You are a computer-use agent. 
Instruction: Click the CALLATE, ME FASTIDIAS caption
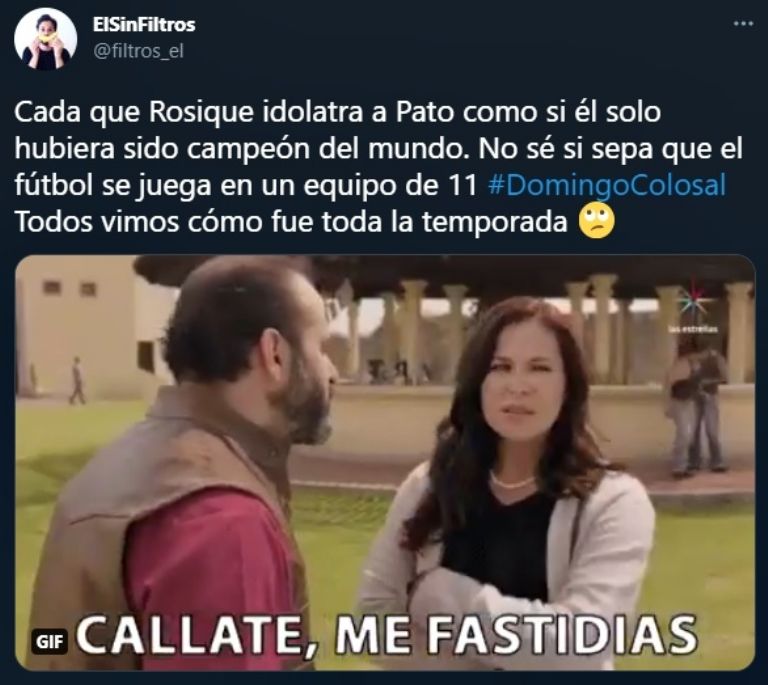click(386, 633)
